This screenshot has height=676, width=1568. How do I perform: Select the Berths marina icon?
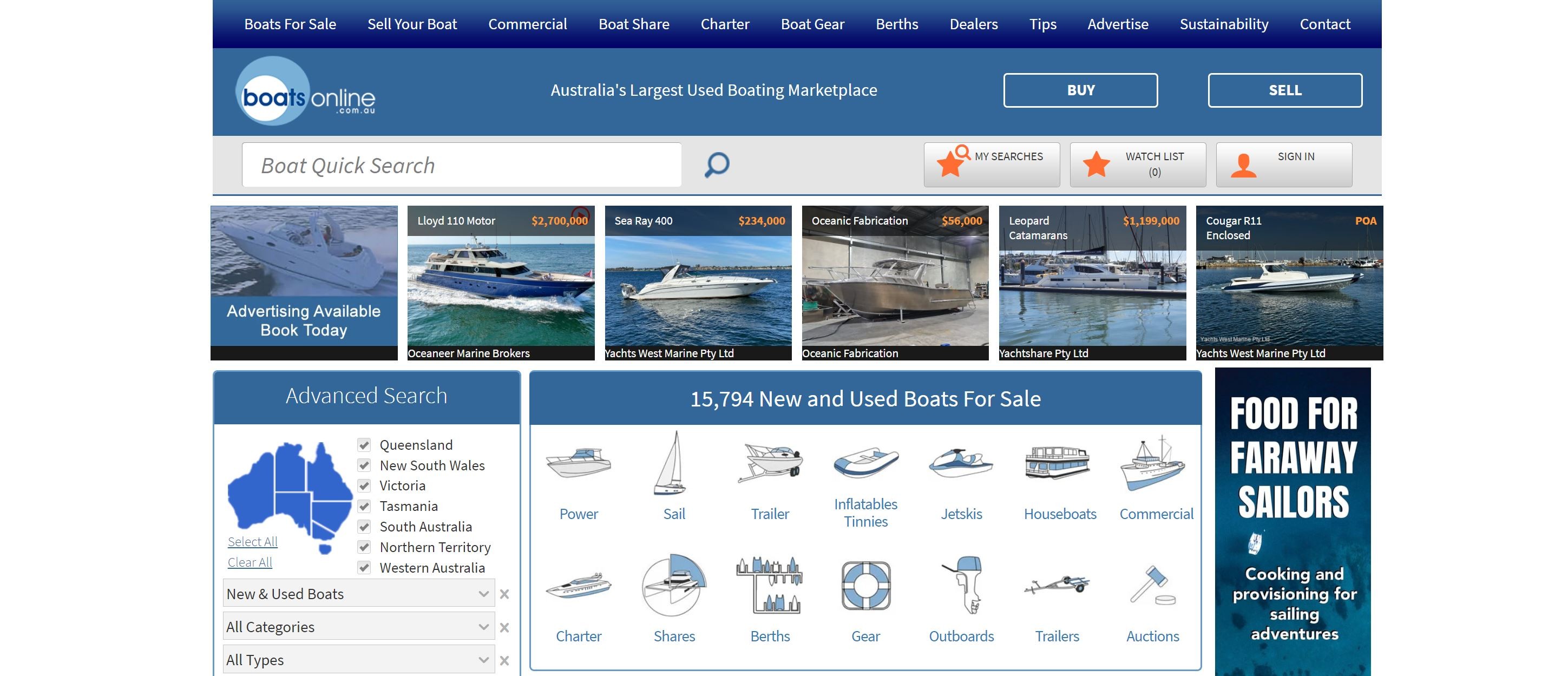[x=770, y=585]
